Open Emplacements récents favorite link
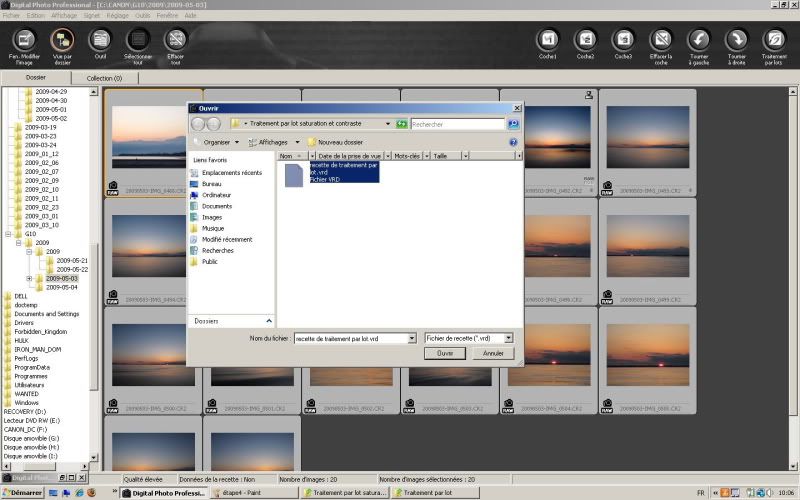This screenshot has width=800, height=500. coord(232,173)
